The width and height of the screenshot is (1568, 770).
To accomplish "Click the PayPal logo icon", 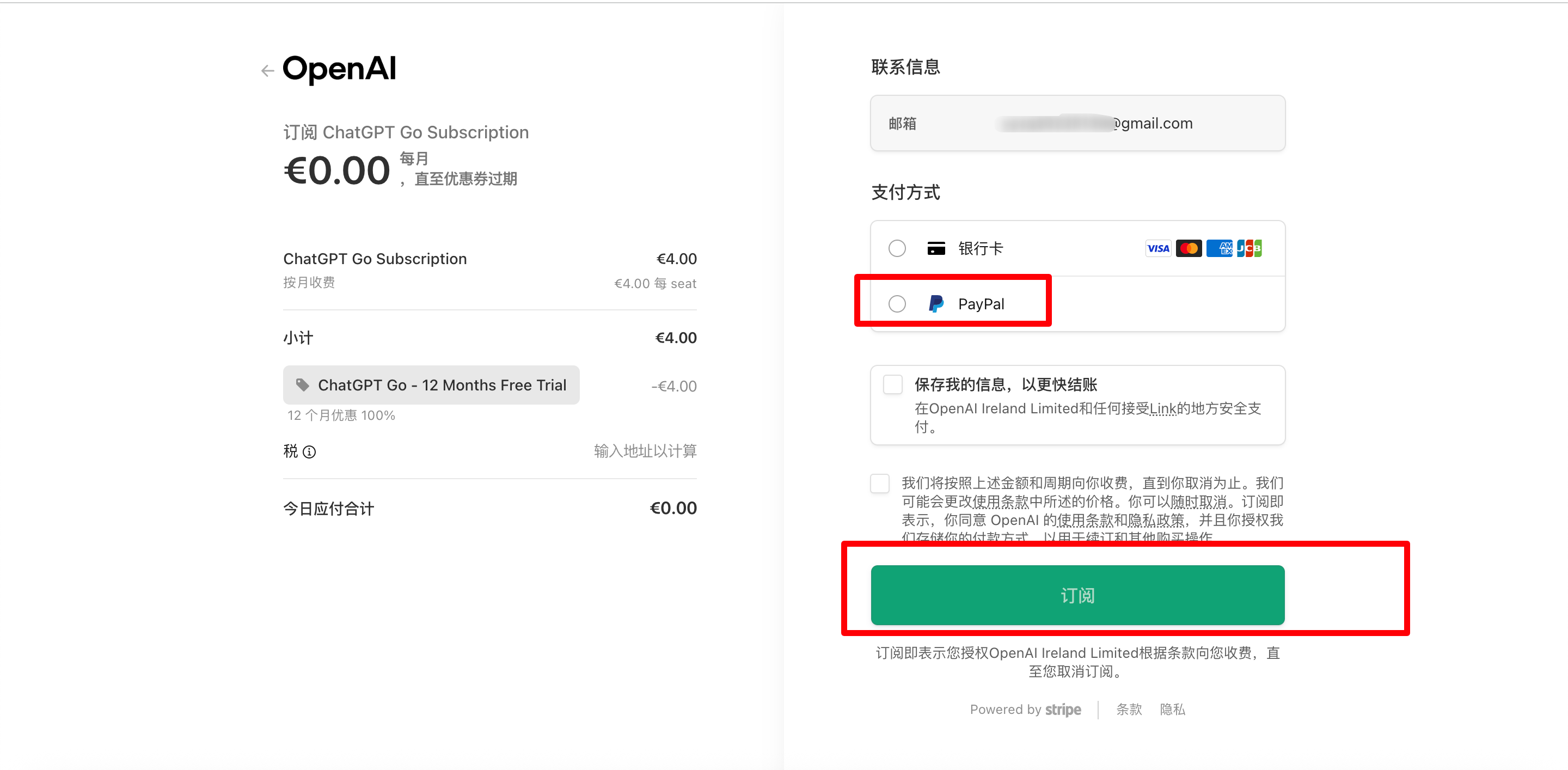I will (x=936, y=304).
